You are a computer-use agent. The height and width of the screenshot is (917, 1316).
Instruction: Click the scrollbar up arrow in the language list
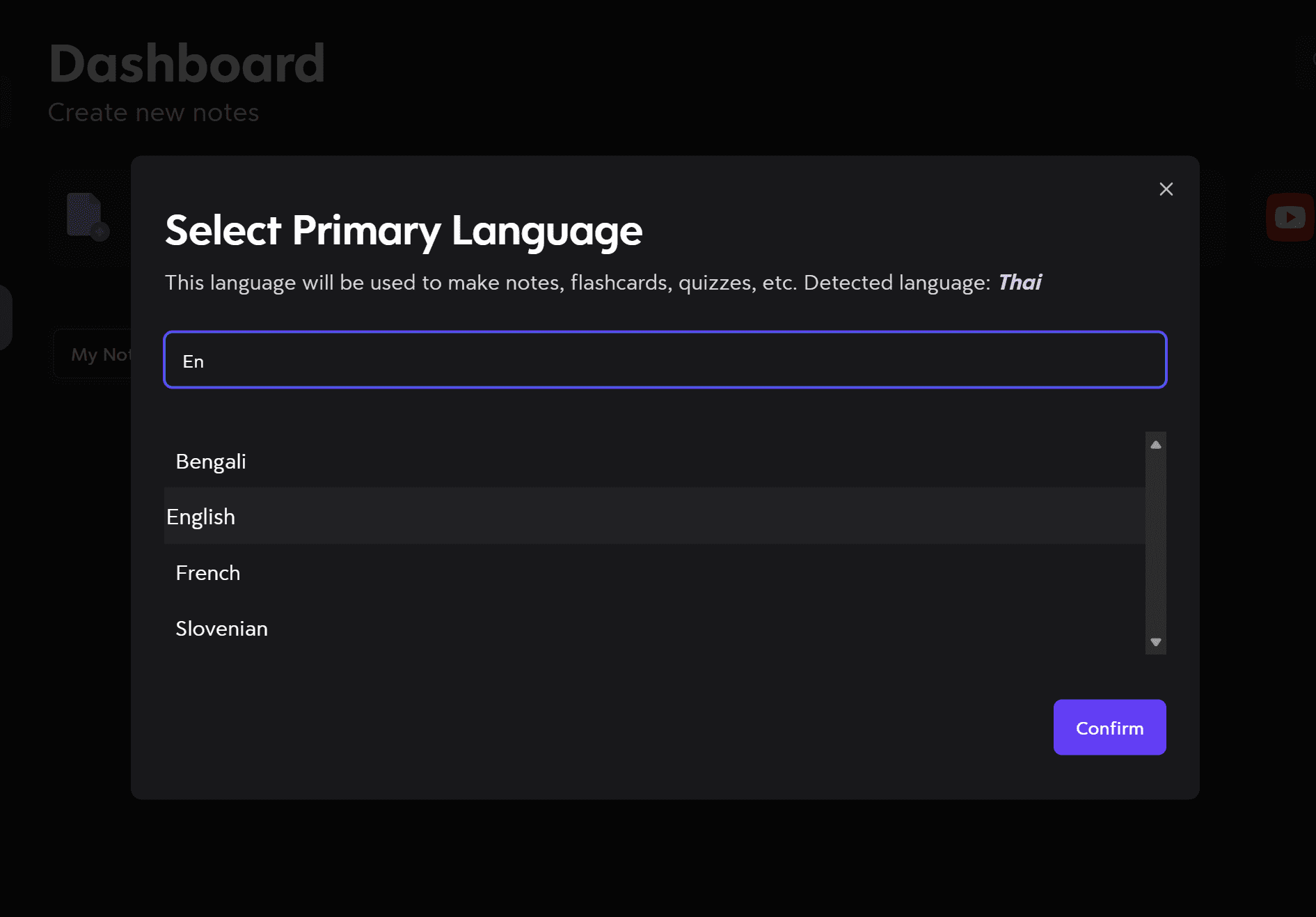point(1155,444)
